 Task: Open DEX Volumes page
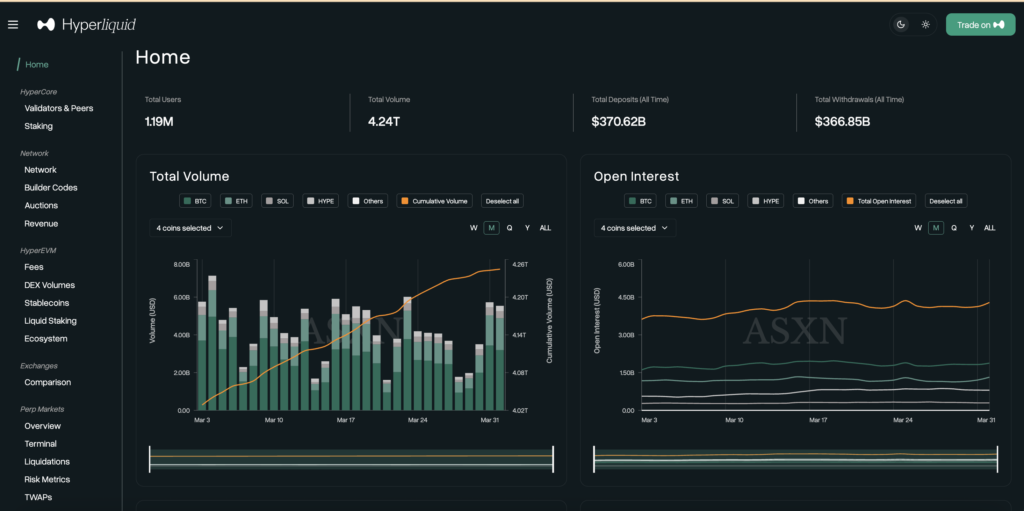pyautogui.click(x=50, y=285)
